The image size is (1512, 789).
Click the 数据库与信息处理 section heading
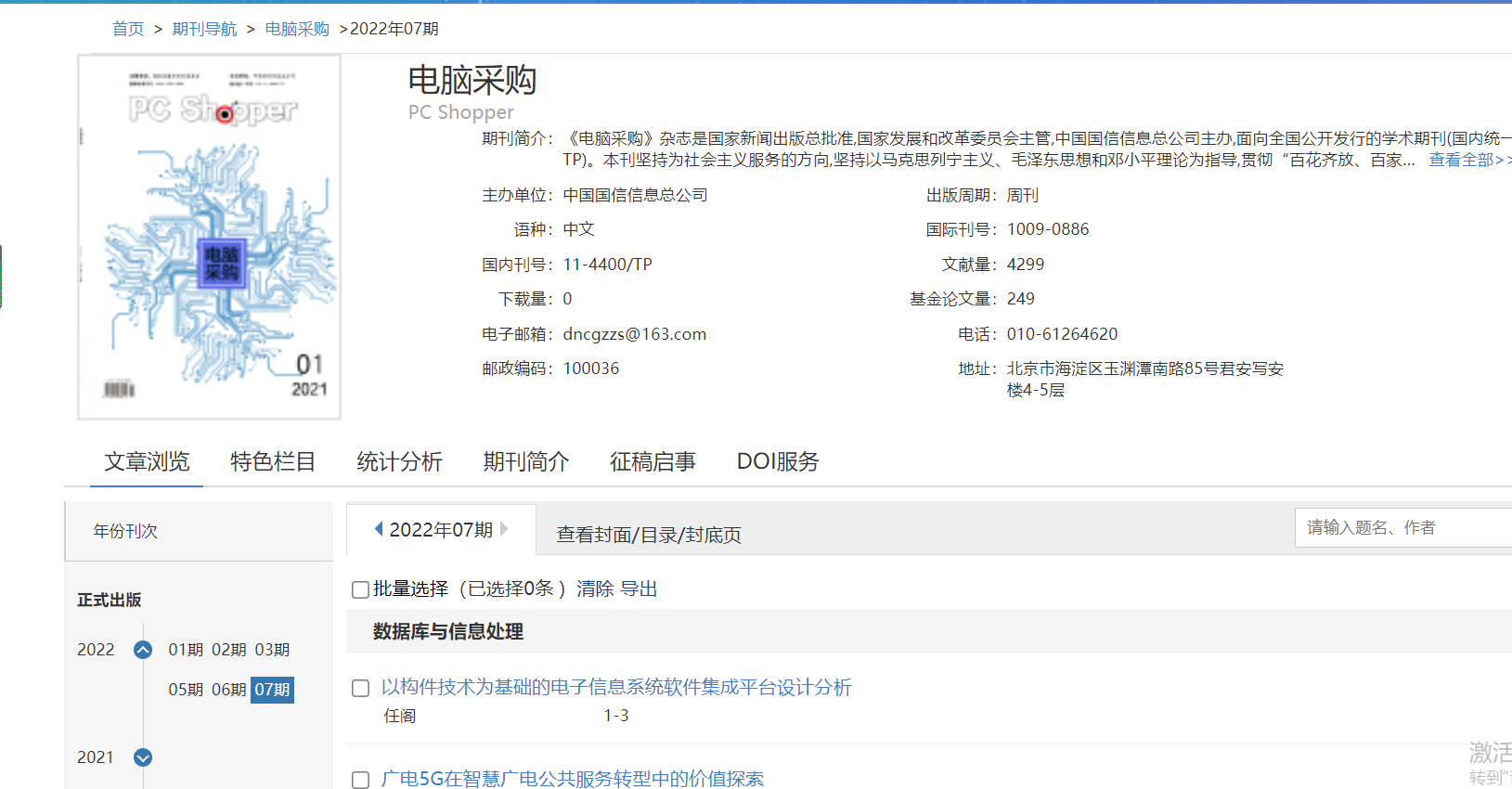coord(448,631)
